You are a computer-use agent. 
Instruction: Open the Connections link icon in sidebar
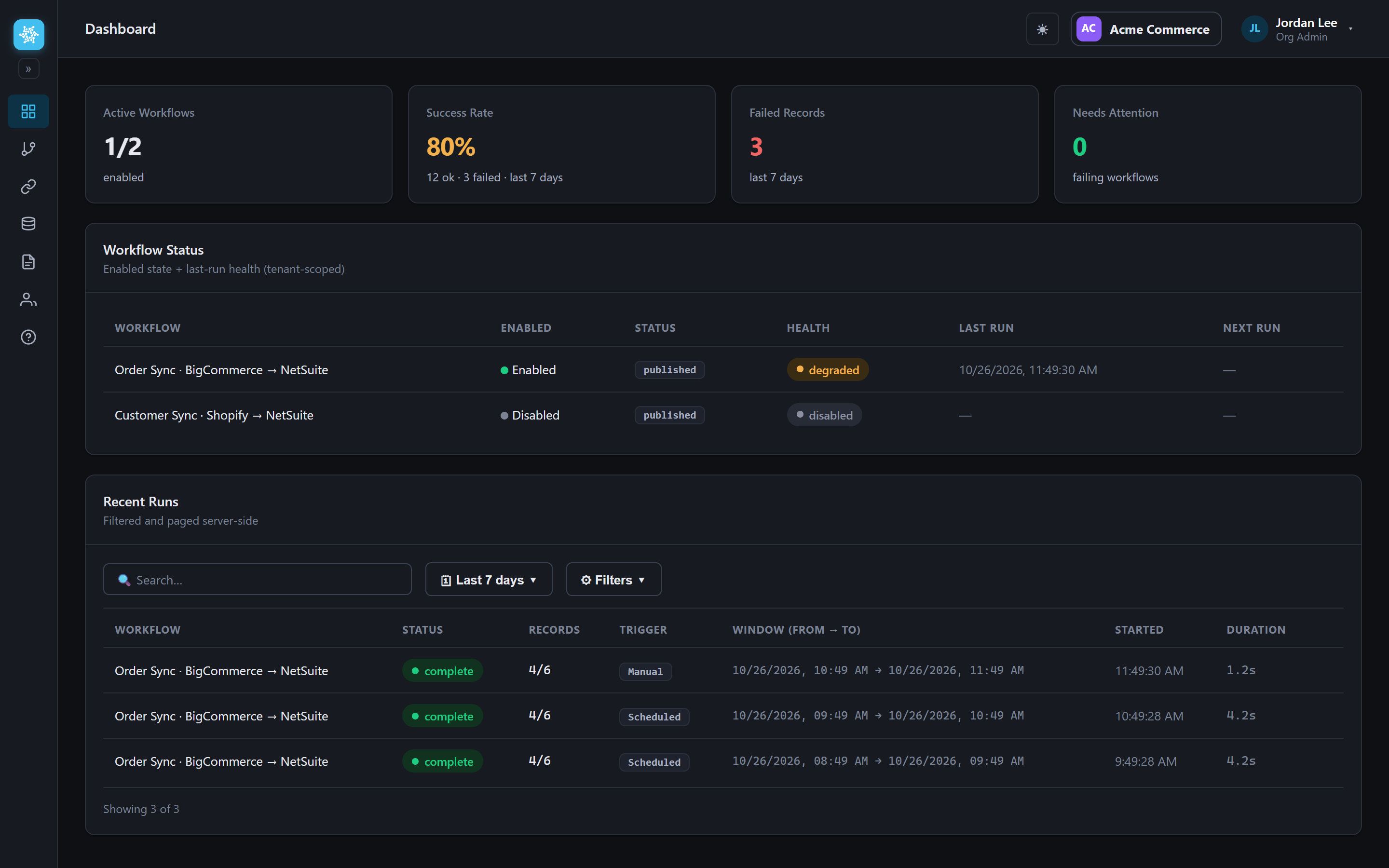click(29, 187)
